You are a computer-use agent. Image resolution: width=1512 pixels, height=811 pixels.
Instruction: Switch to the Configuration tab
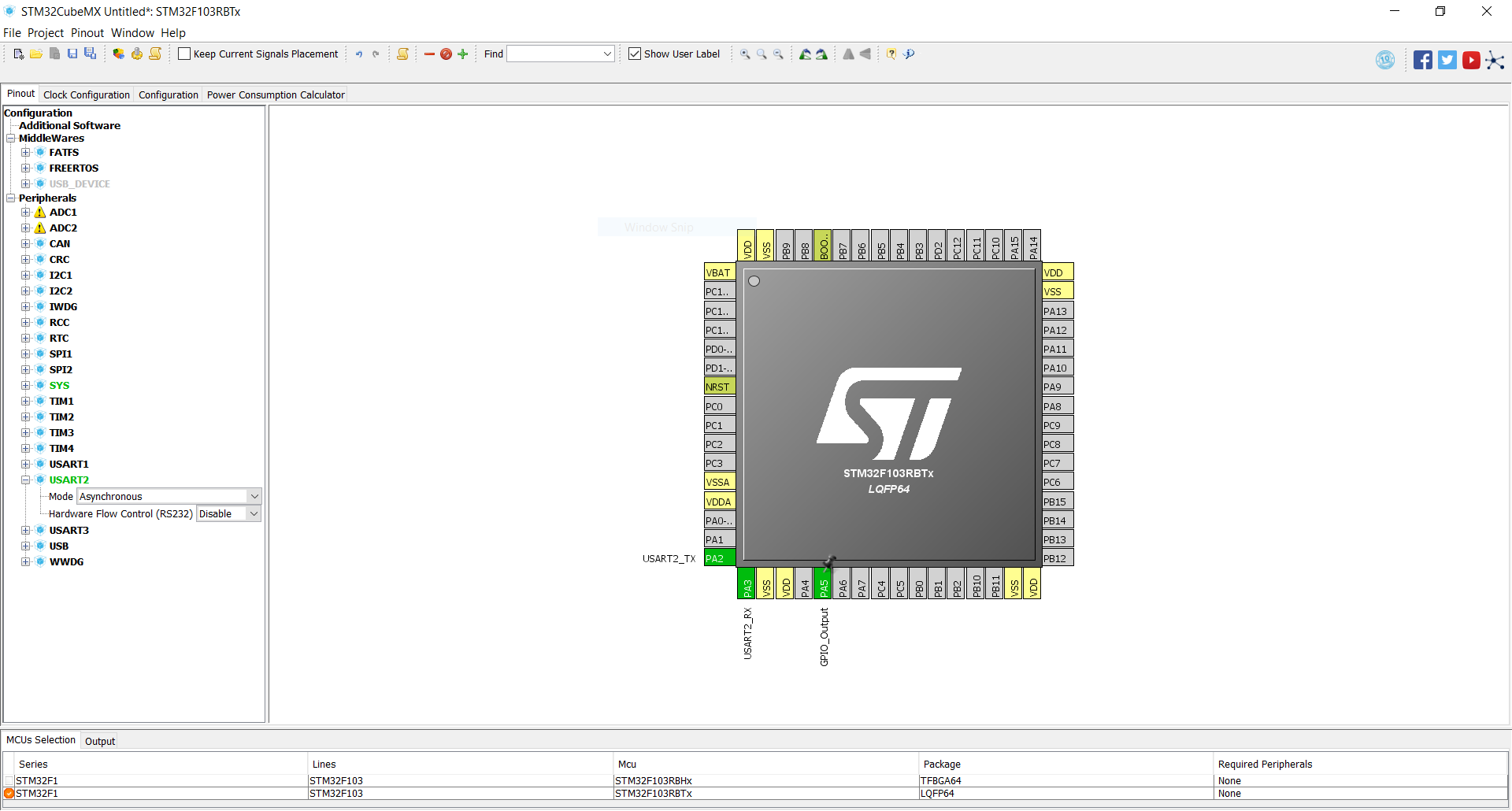(169, 94)
